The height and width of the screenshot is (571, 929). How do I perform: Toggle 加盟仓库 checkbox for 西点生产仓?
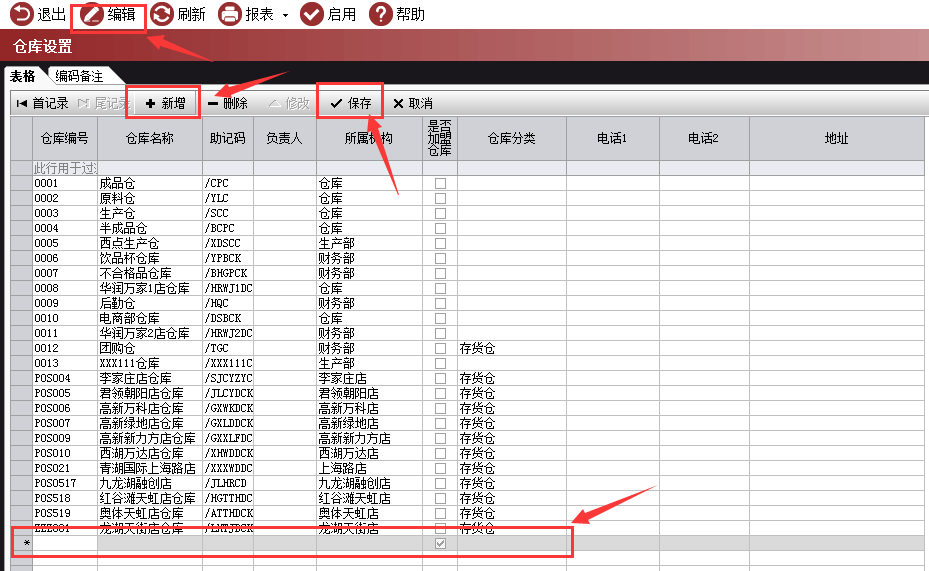pos(440,243)
